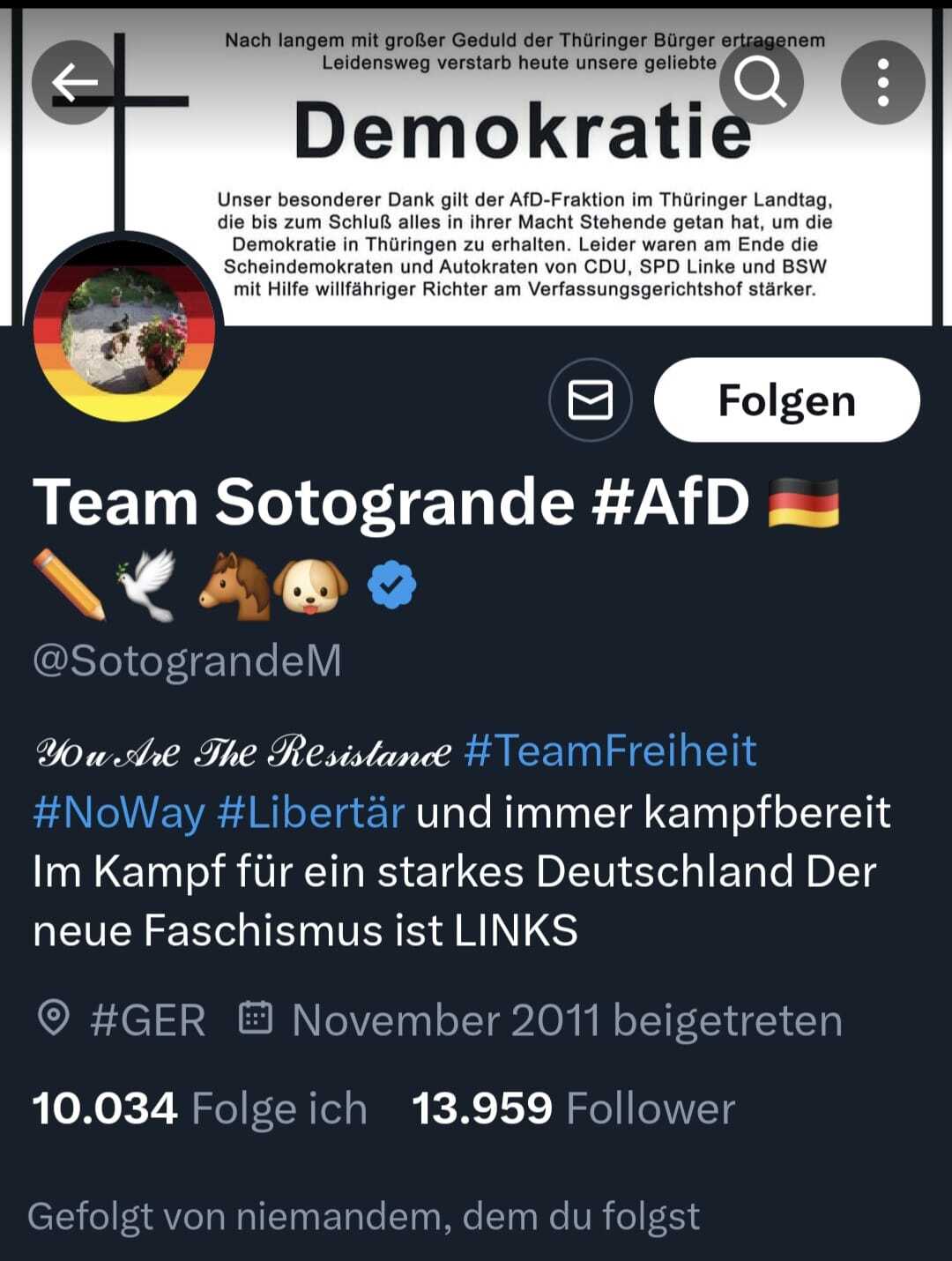
Task: Open the three-dot more options menu
Action: coord(882,83)
